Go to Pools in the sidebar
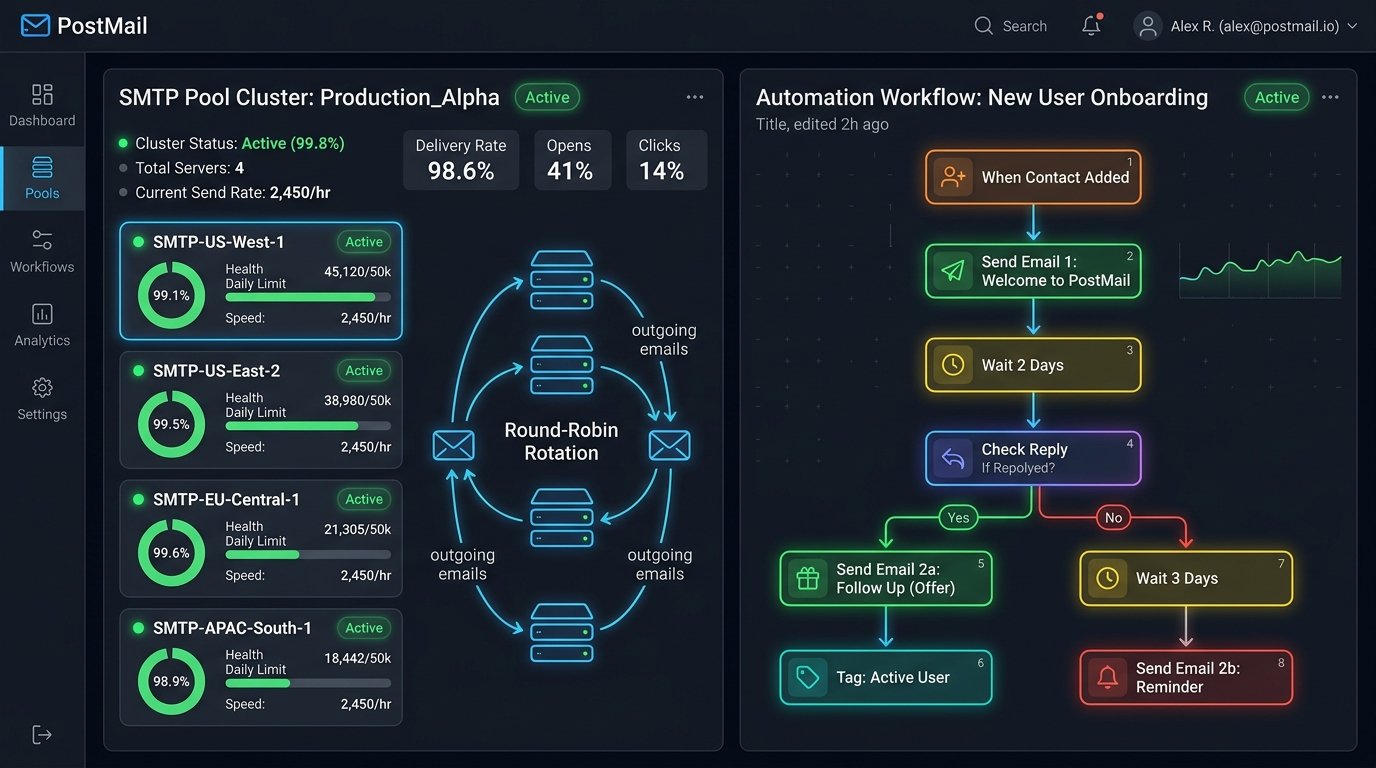 coord(42,179)
